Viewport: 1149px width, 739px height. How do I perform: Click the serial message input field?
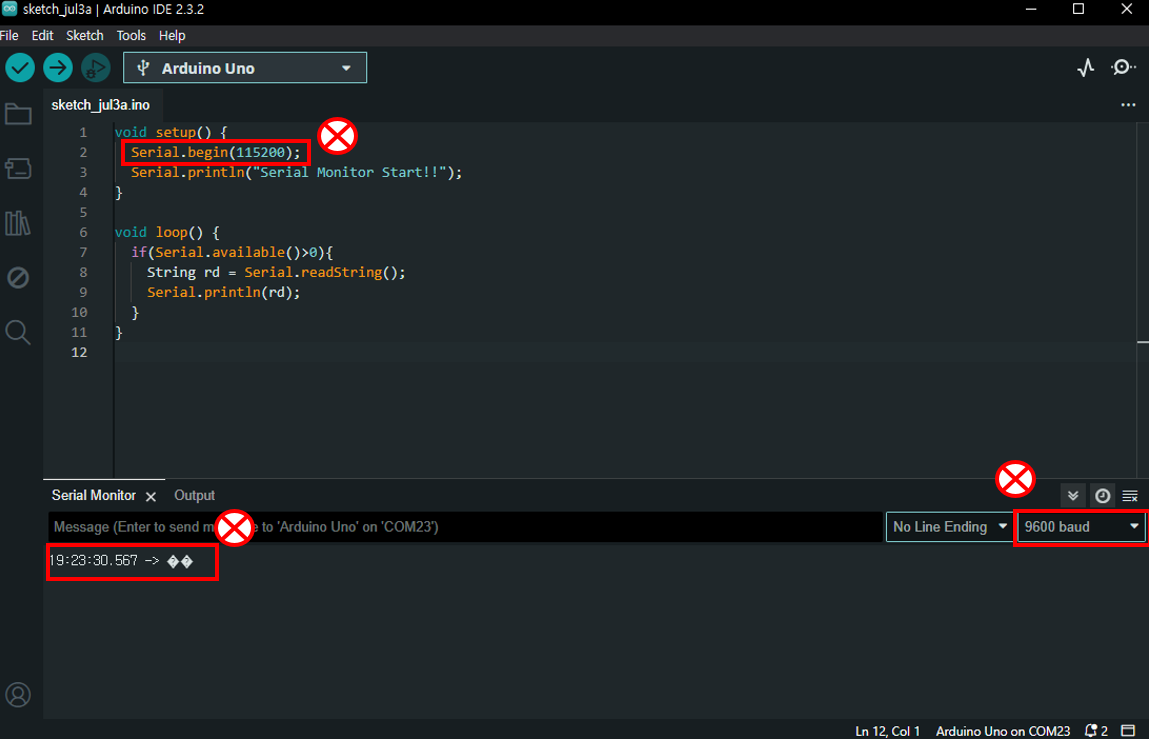(x=465, y=527)
